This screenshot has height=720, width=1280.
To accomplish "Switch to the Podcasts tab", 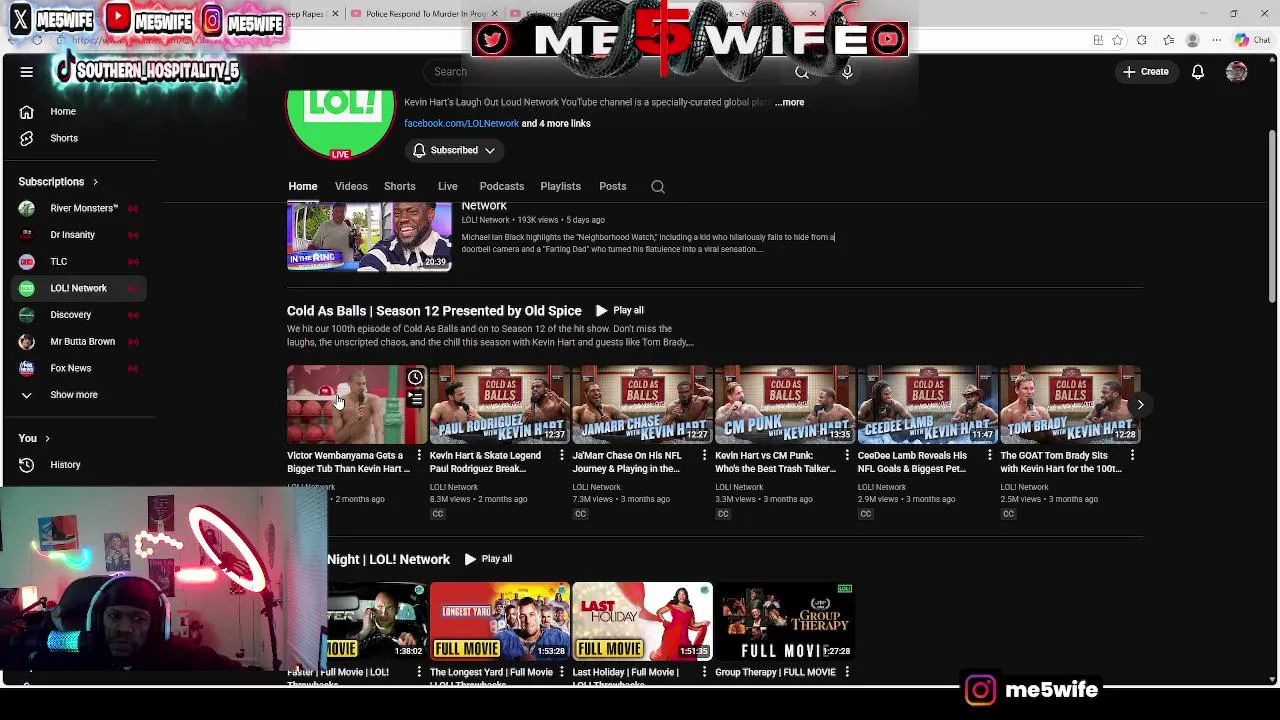I will (x=502, y=187).
